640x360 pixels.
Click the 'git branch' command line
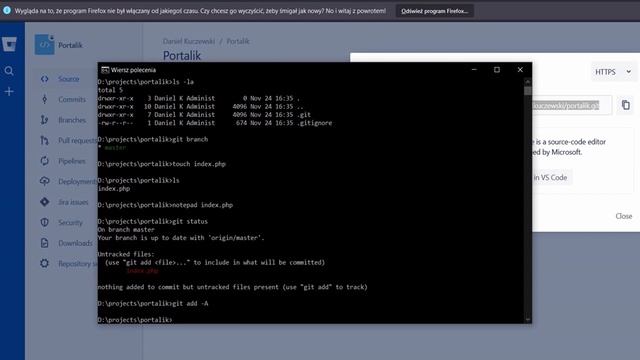[153, 139]
